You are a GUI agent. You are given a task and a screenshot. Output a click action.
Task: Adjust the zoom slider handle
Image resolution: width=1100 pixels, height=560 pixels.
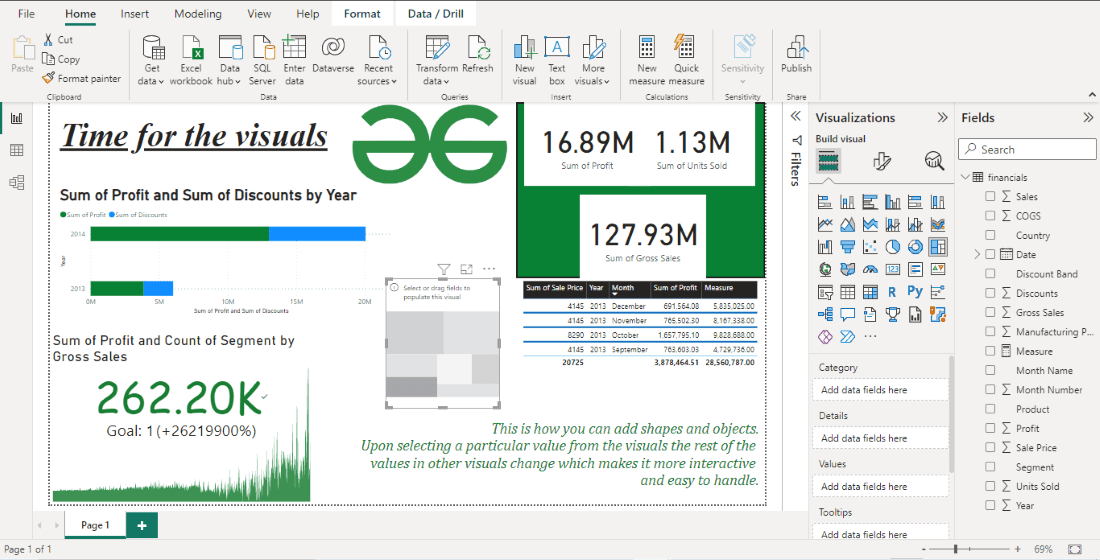955,549
